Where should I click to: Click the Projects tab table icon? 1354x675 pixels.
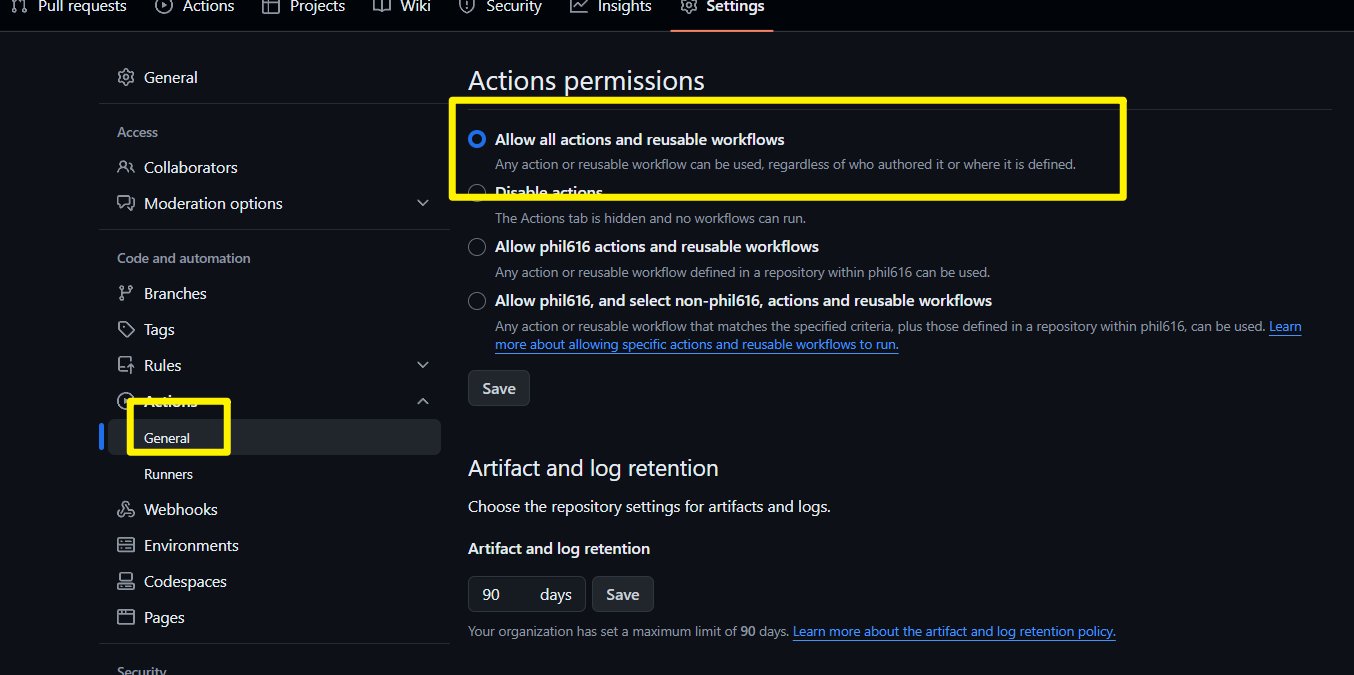pyautogui.click(x=270, y=6)
